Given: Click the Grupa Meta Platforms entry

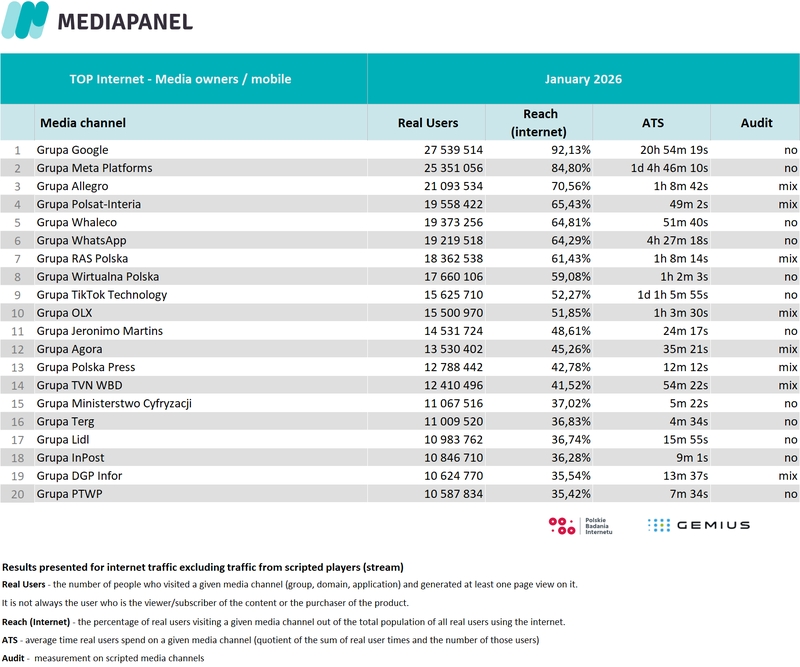Looking at the screenshot, I should click(x=94, y=168).
